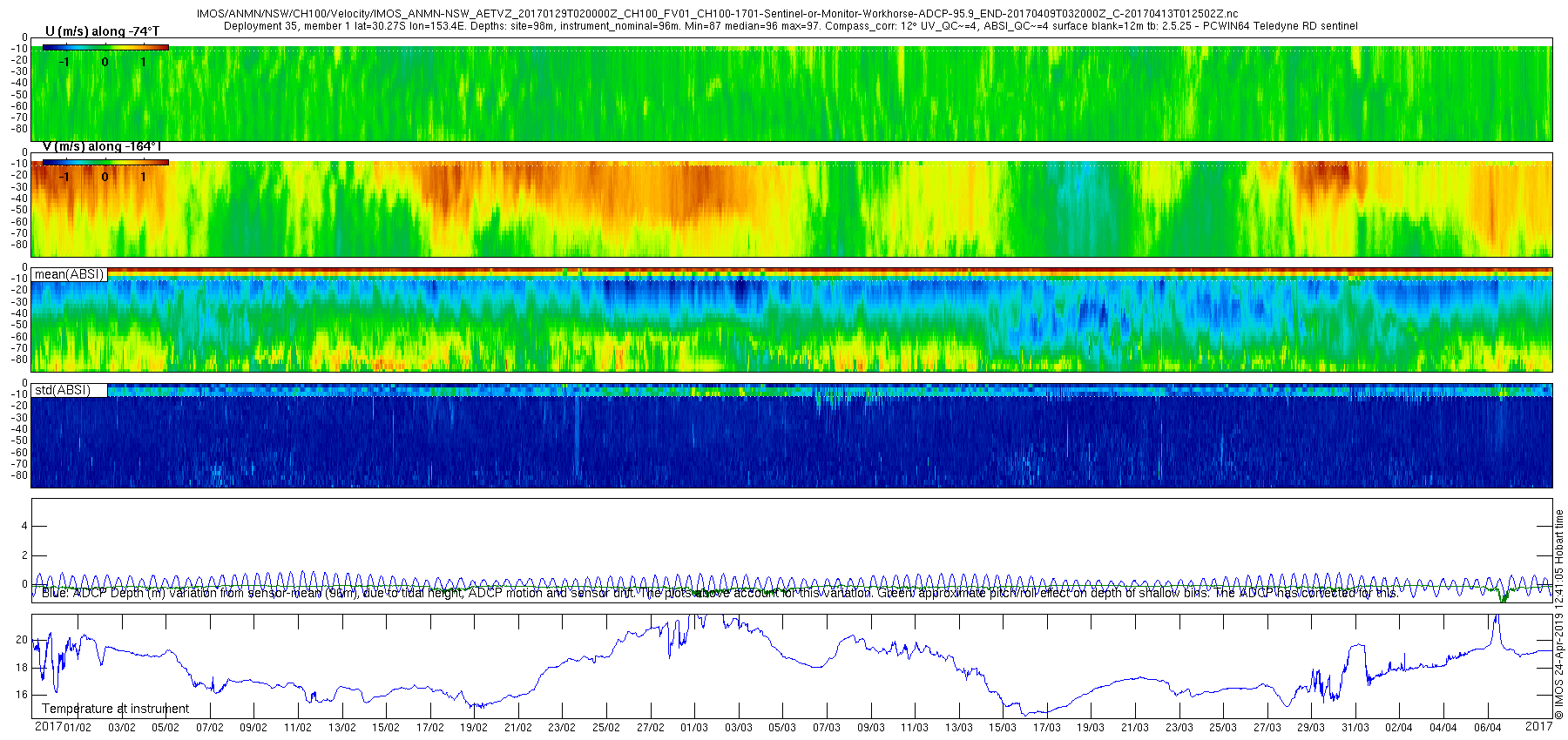Viewport: 1568px width, 740px height.
Task: Click the '27/02' date tick label
Action: pyautogui.click(x=650, y=728)
